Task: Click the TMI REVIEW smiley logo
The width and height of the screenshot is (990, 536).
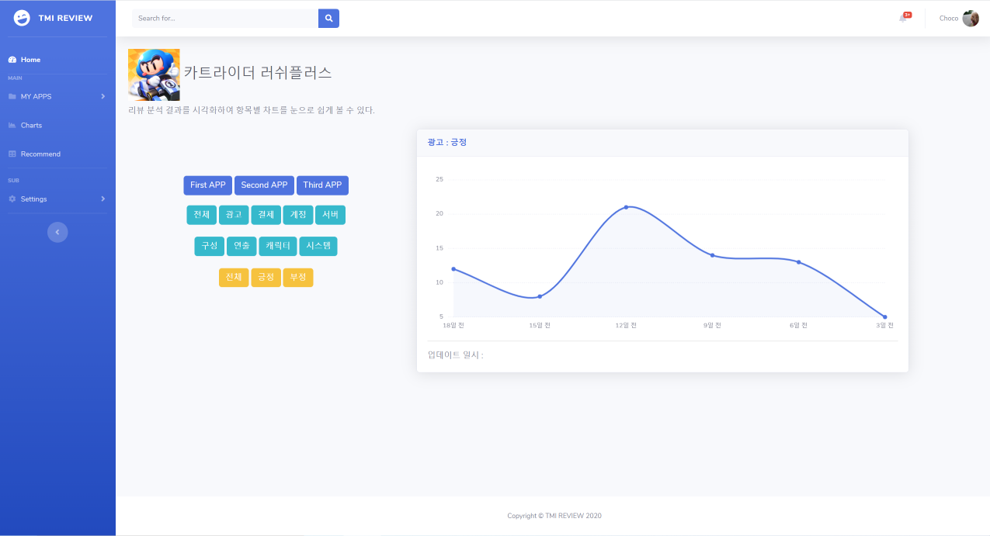Action: [21, 18]
